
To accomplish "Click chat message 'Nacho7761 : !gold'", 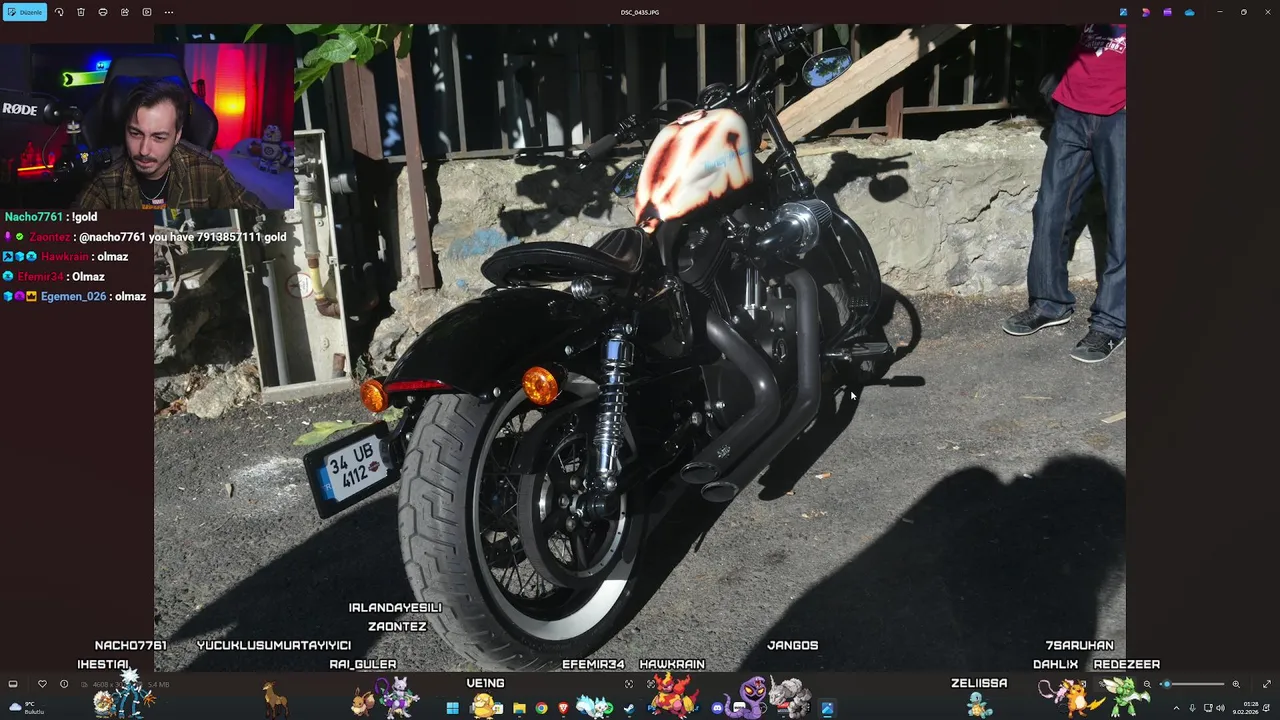I will coord(51,217).
